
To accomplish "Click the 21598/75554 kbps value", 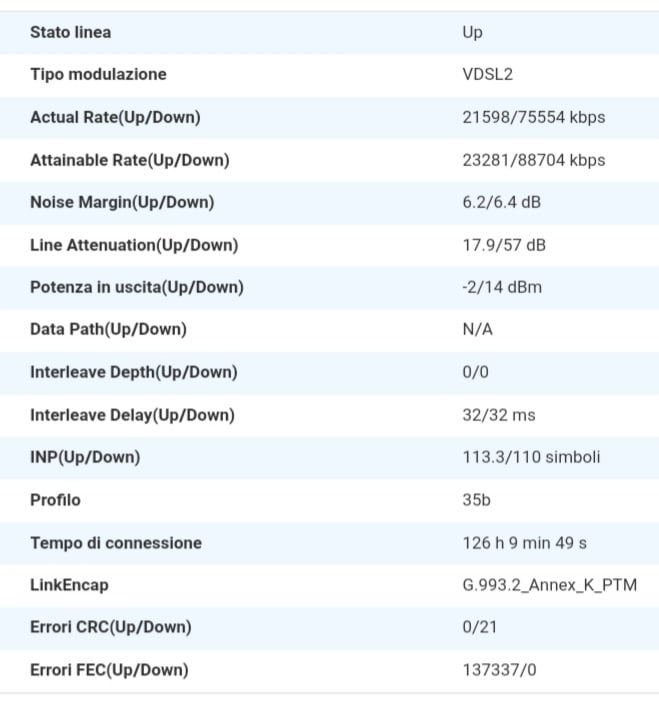I will pos(534,117).
